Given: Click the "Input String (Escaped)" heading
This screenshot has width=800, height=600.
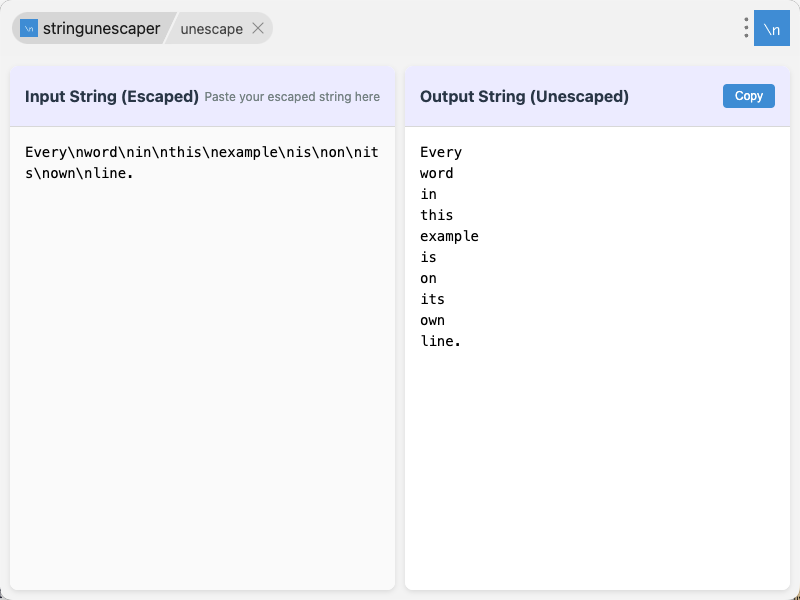Looking at the screenshot, I should click(x=112, y=97).
